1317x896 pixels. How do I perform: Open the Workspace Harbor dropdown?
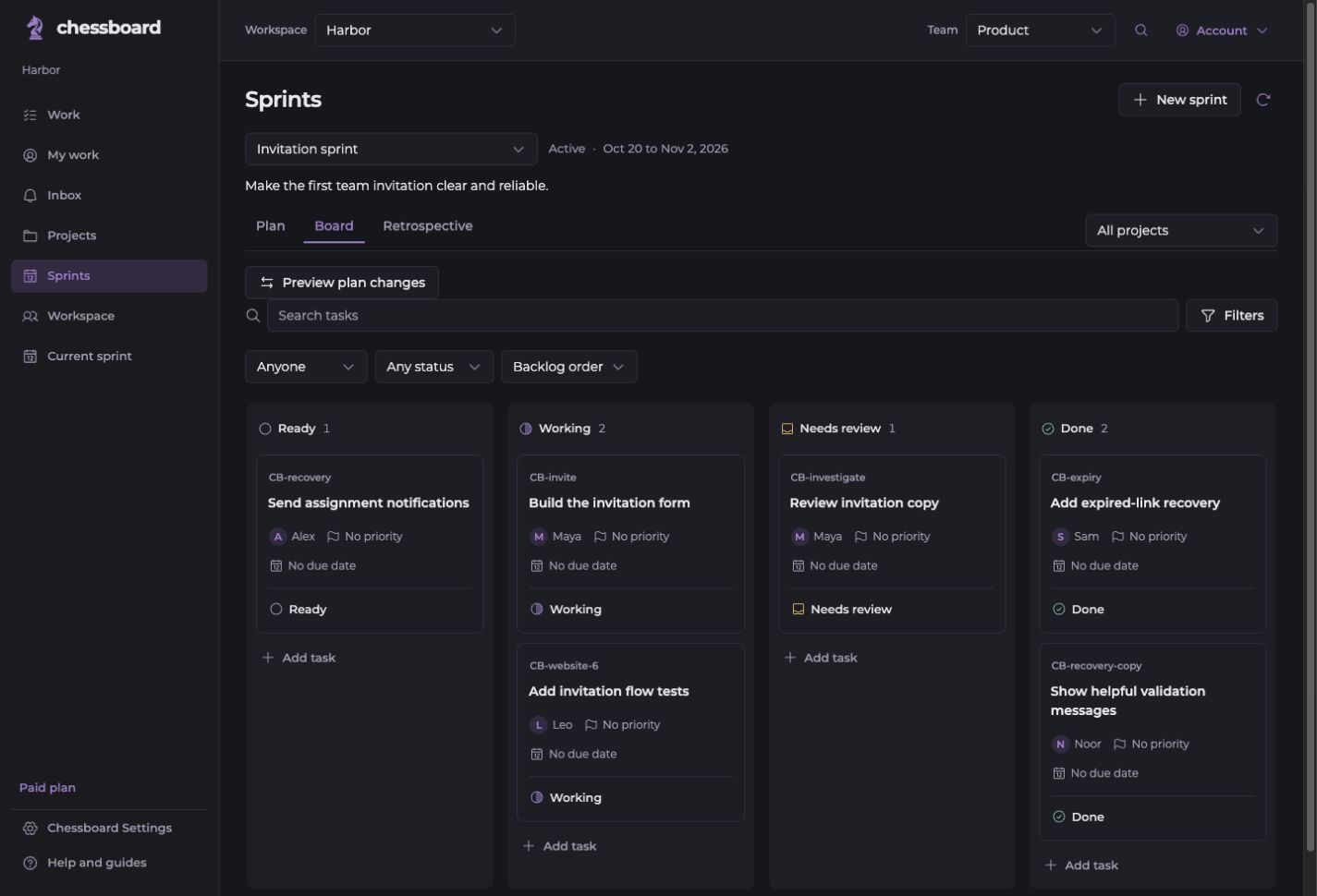(x=415, y=30)
